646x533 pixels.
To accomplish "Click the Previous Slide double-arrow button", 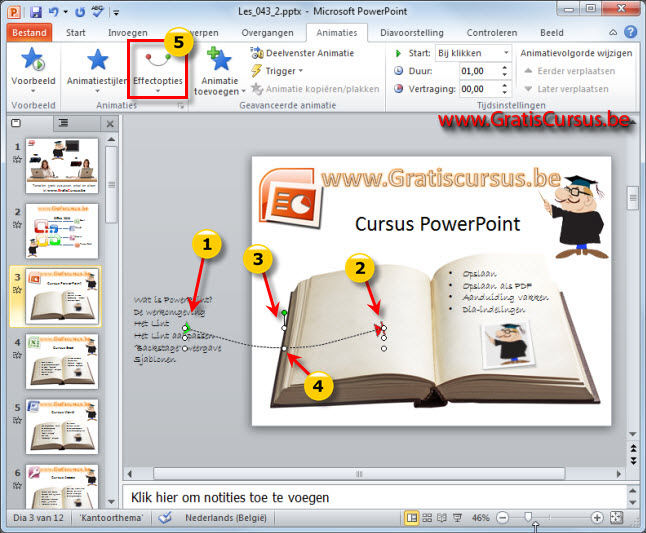I will click(633, 449).
